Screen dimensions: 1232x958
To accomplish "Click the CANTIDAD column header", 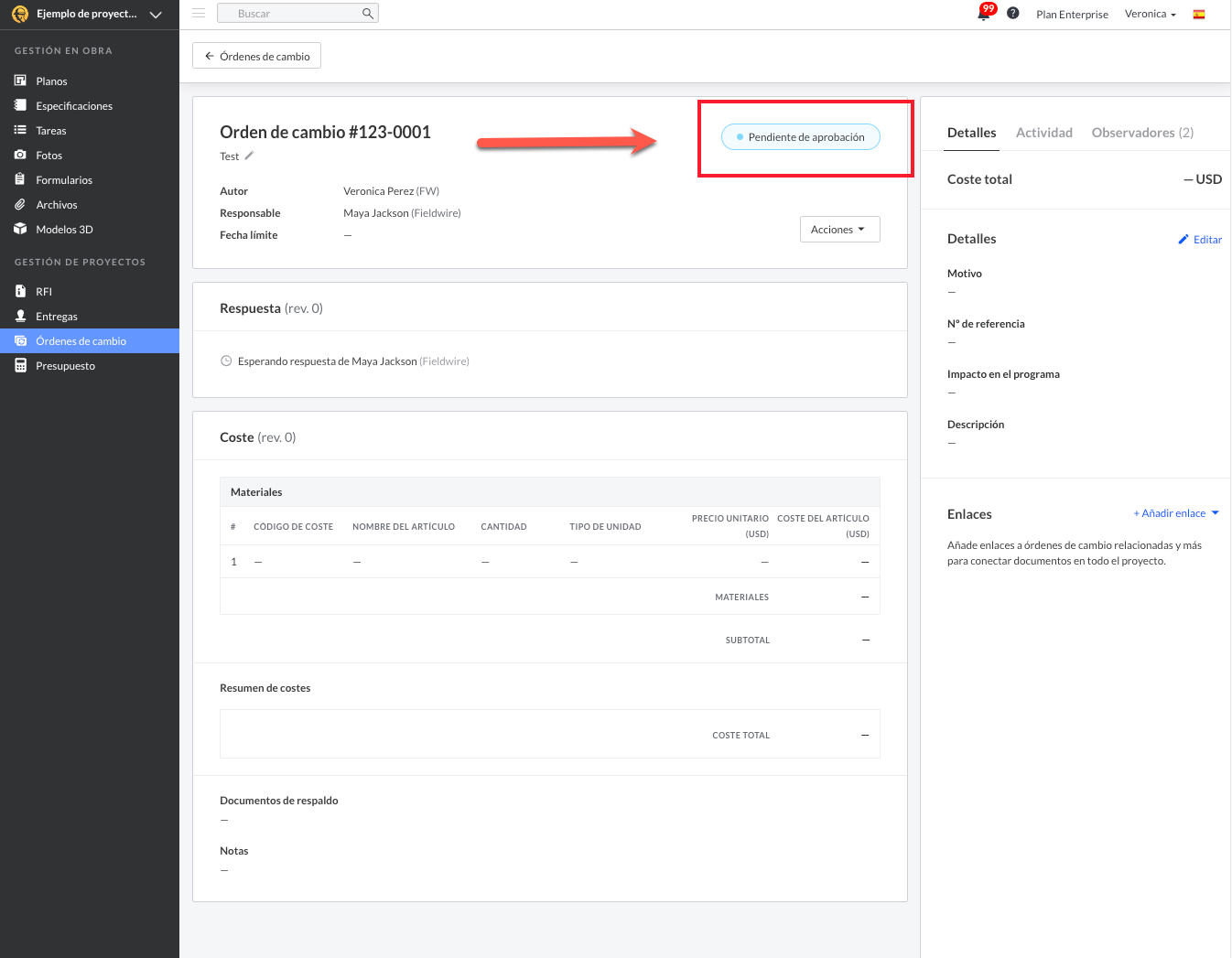I will pos(503,527).
